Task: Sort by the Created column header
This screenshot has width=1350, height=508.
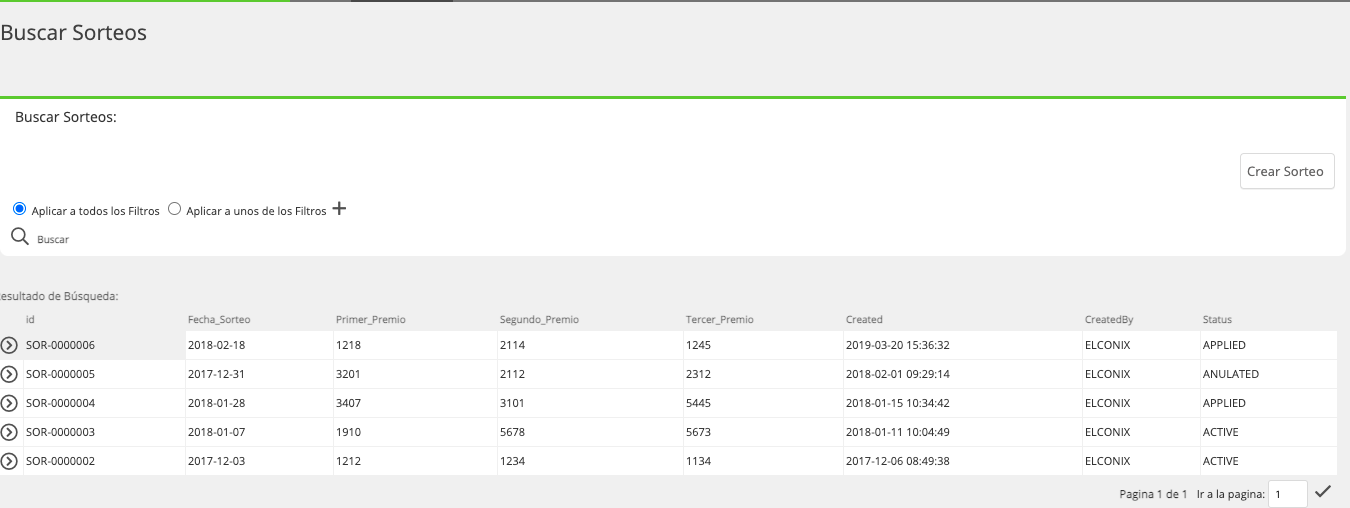Action: tap(864, 320)
